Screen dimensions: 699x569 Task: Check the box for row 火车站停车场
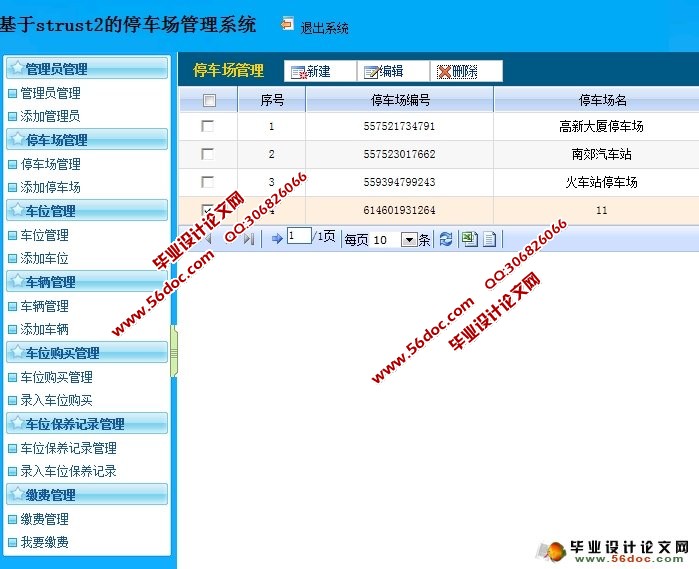[x=207, y=182]
